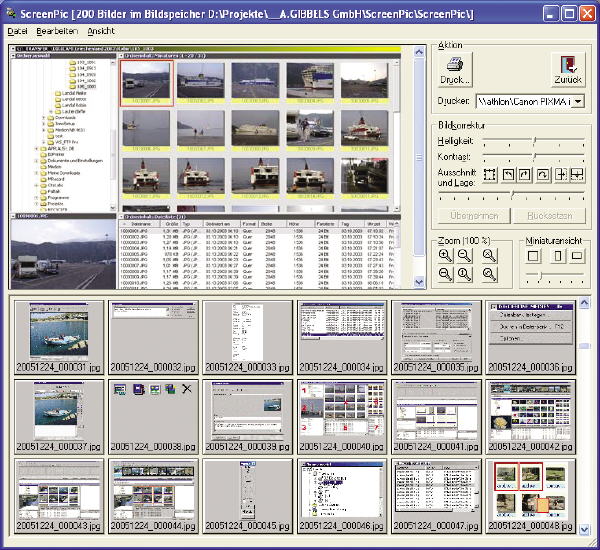The height and width of the screenshot is (550, 600).
Task: Rotate image clockwise with right-arrow icon
Action: [525, 175]
